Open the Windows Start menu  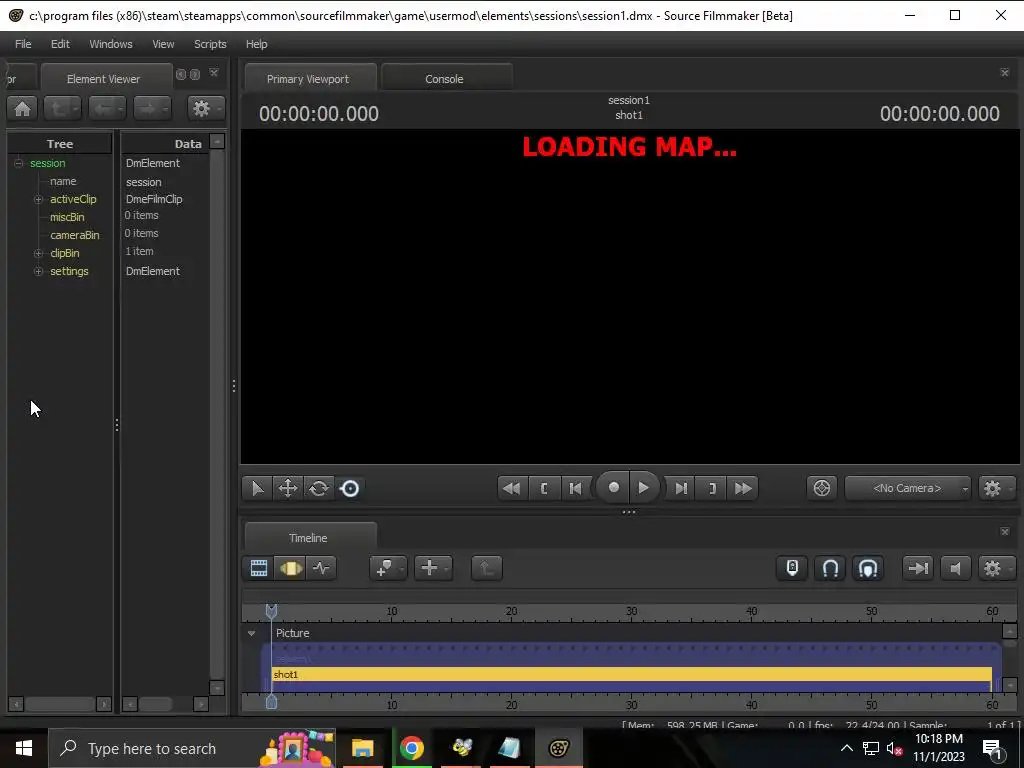tap(24, 748)
